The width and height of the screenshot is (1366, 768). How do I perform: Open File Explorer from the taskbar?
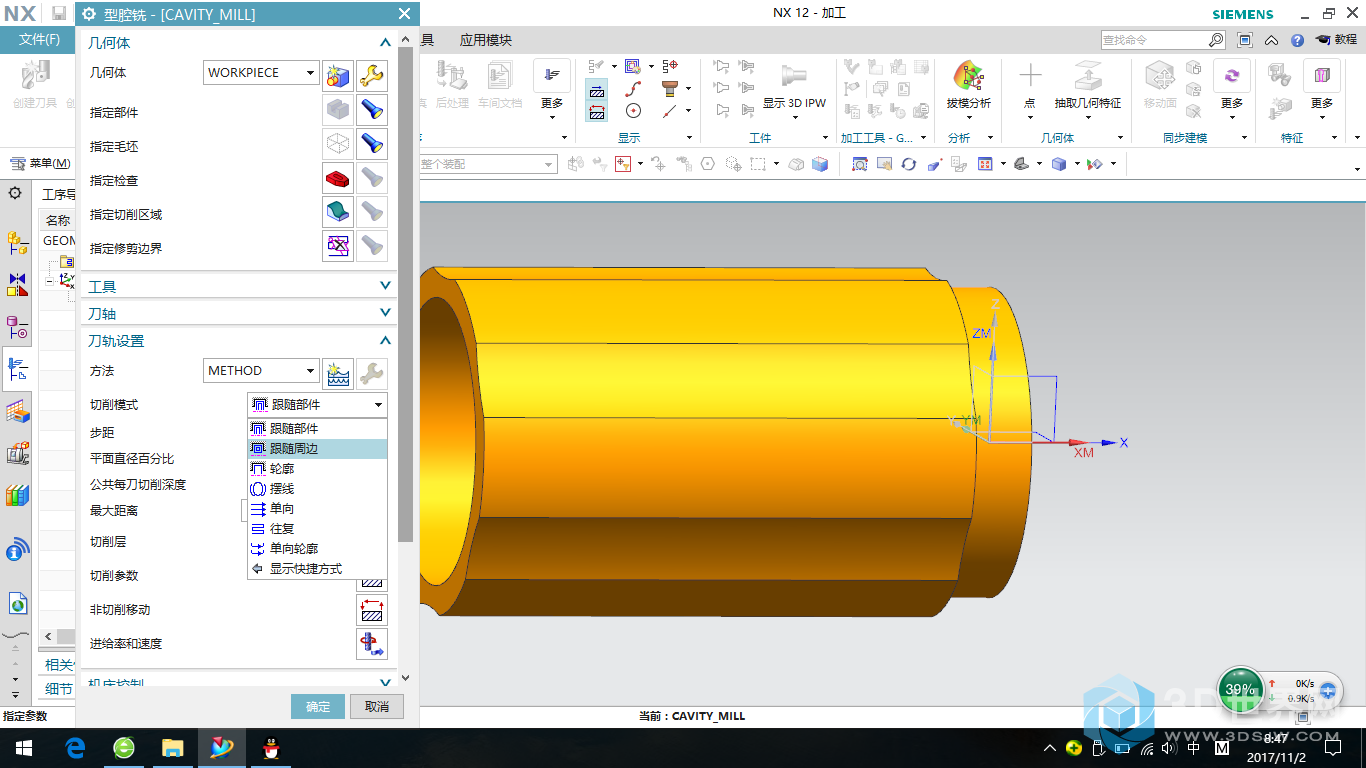pos(173,747)
